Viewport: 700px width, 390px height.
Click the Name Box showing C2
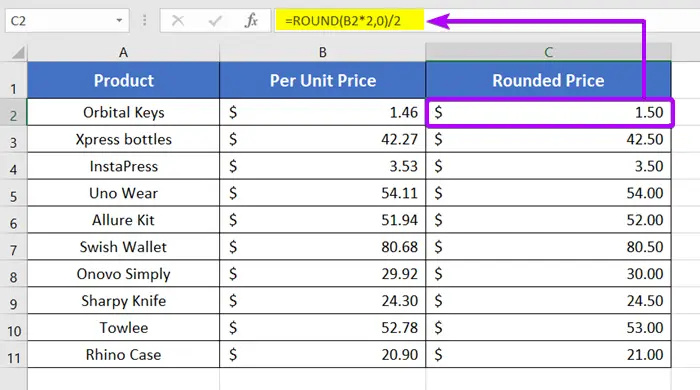point(67,21)
